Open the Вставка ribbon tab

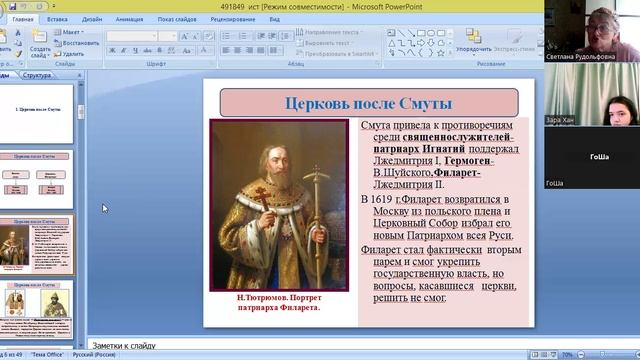(57, 19)
